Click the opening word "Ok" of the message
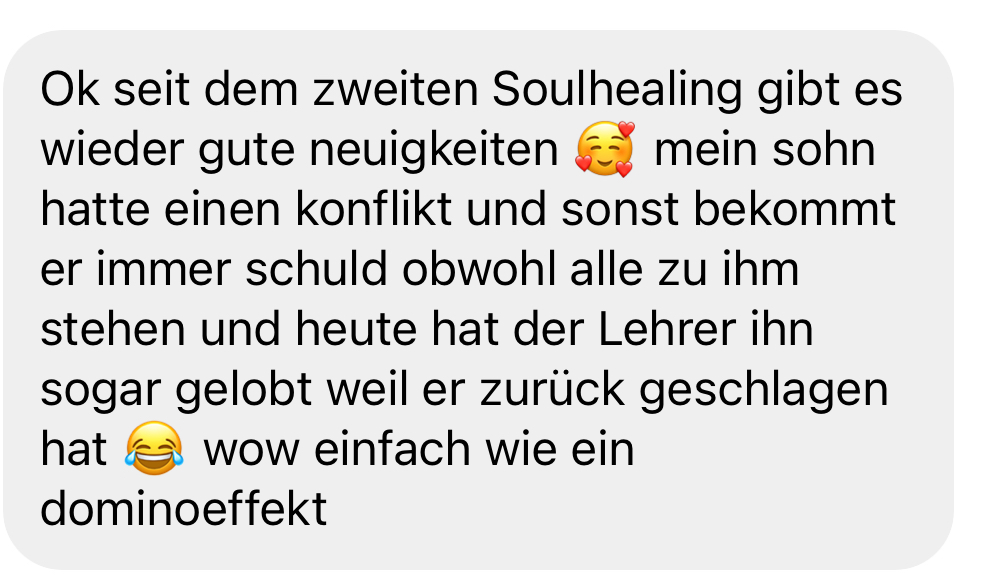995x586 pixels. [x=70, y=90]
